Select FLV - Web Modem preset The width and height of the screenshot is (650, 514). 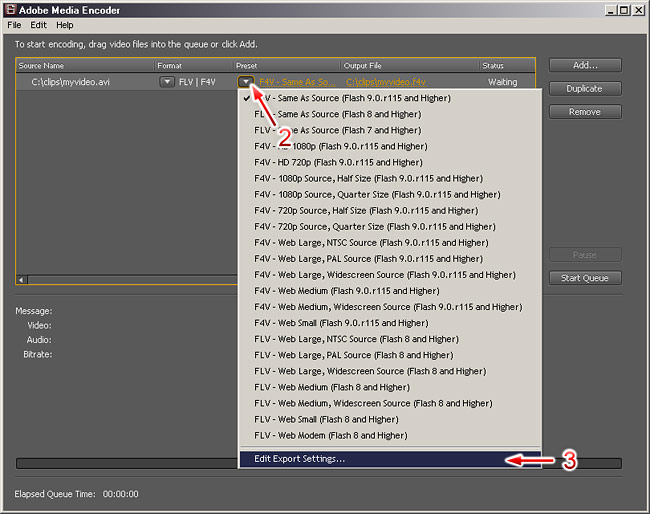point(390,435)
